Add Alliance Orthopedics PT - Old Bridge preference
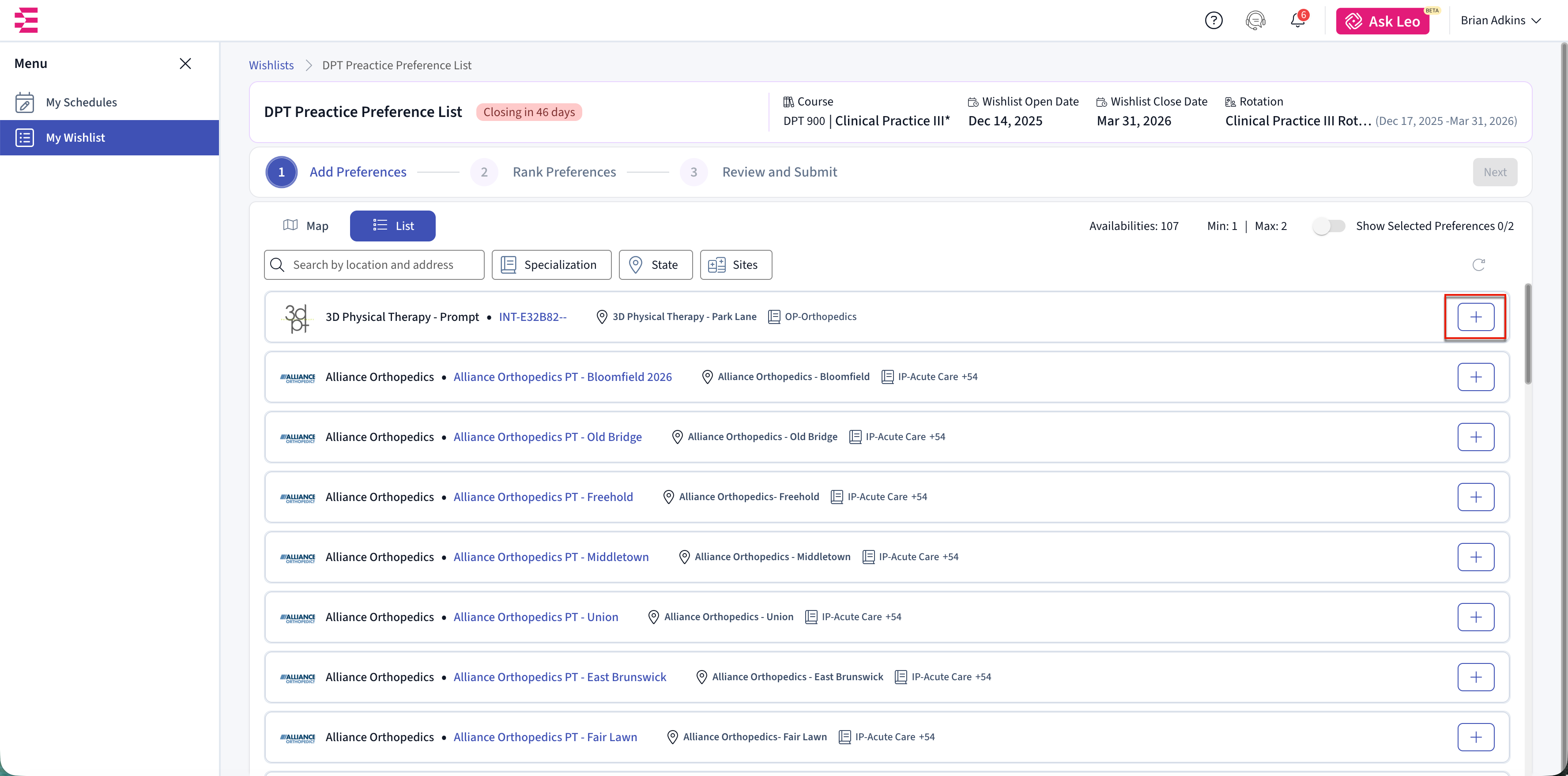 click(x=1475, y=437)
